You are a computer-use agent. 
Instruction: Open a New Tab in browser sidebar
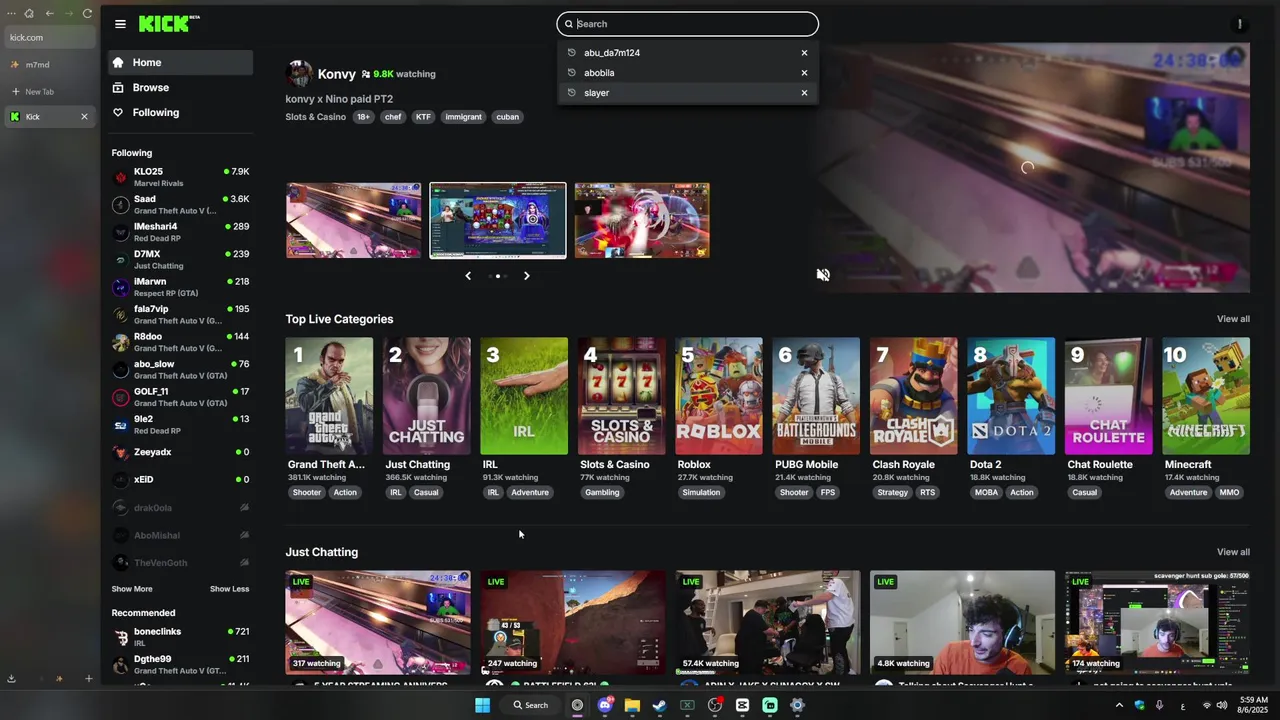(48, 92)
